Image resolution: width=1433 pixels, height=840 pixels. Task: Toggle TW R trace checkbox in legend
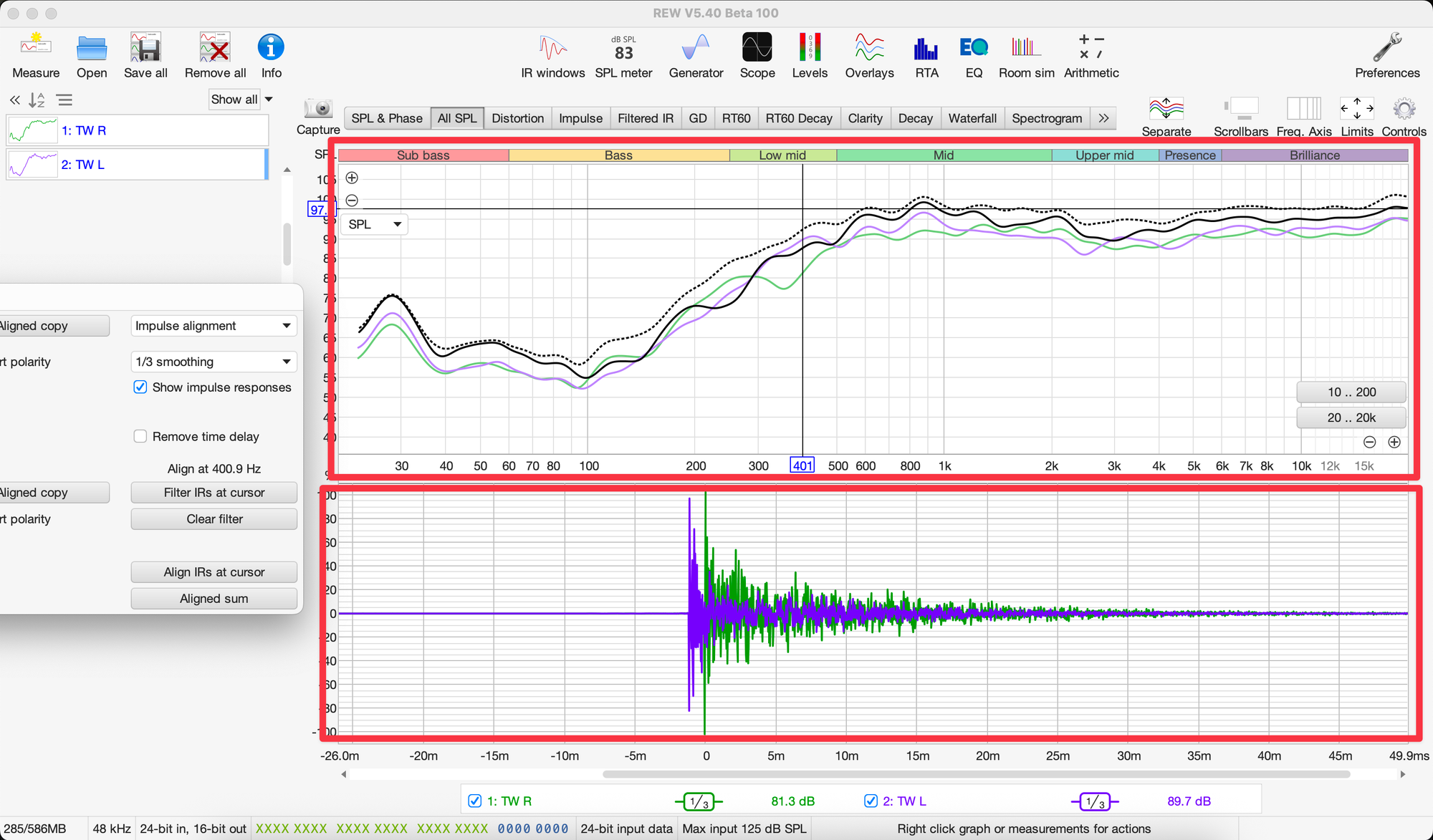pyautogui.click(x=474, y=801)
